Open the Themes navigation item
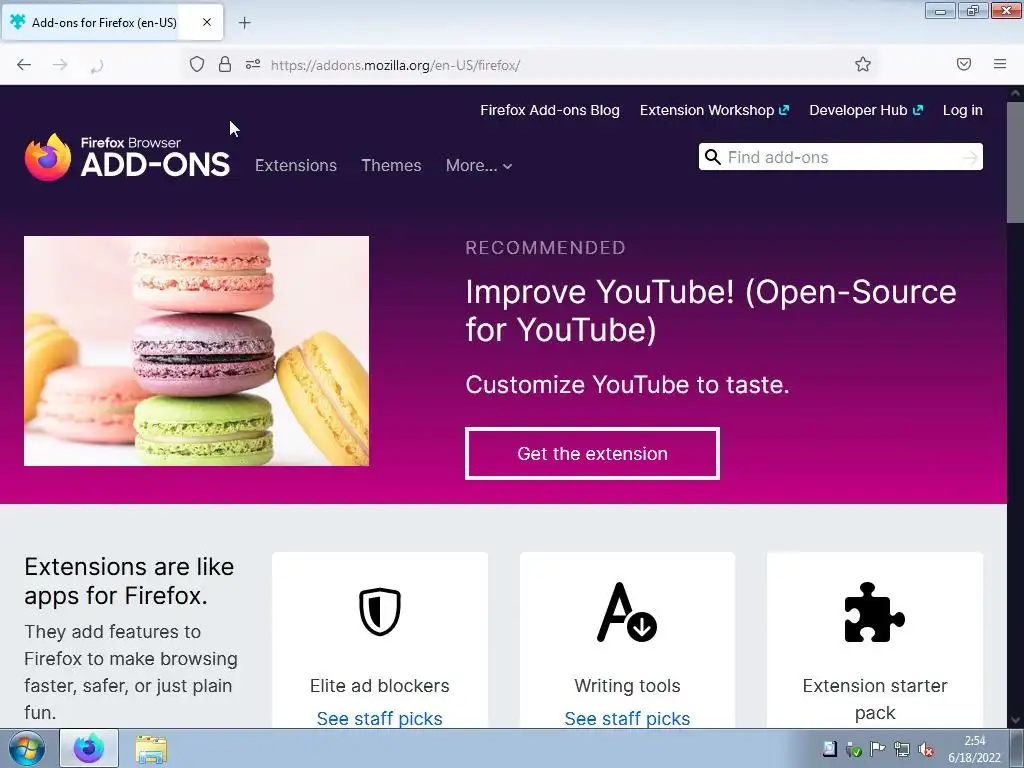 pos(391,165)
